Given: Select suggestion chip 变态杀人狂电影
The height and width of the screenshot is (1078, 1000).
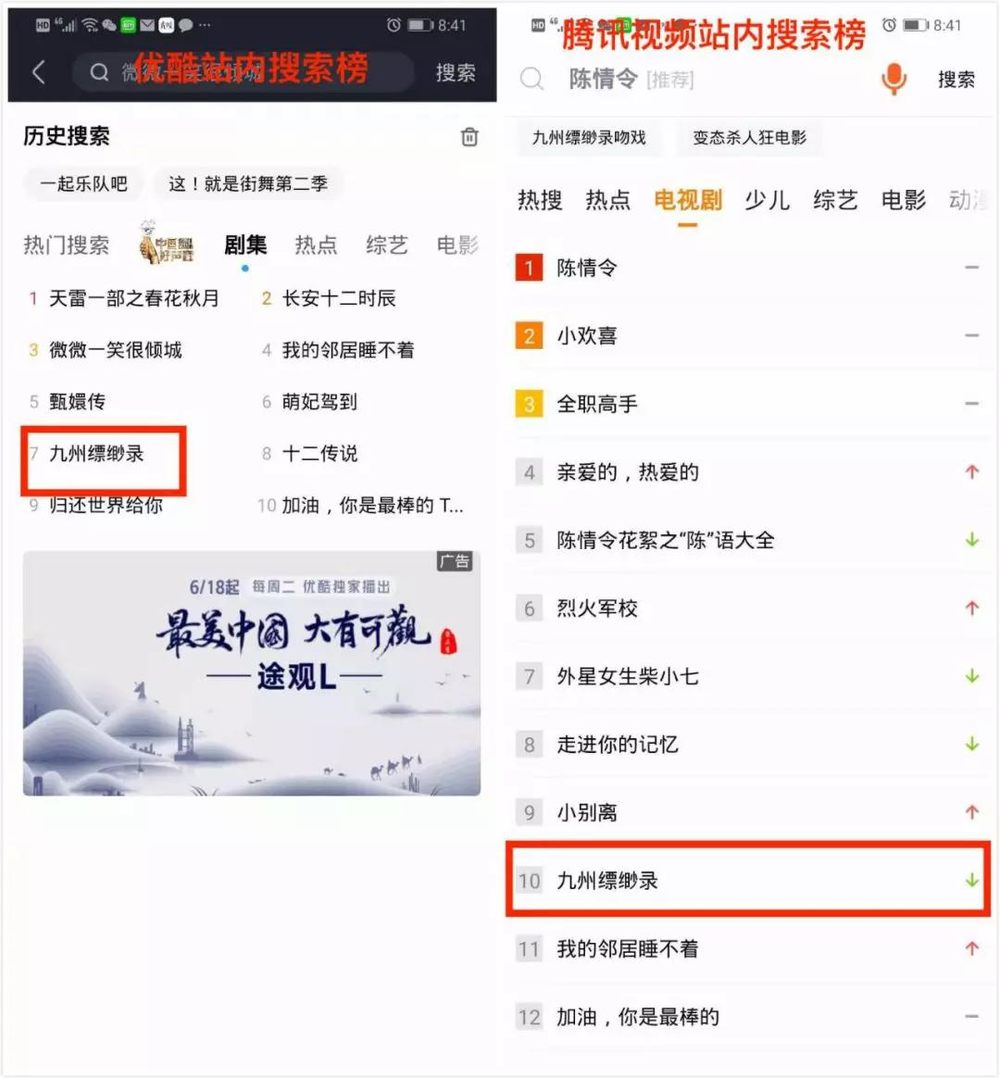Looking at the screenshot, I should coord(749,138).
